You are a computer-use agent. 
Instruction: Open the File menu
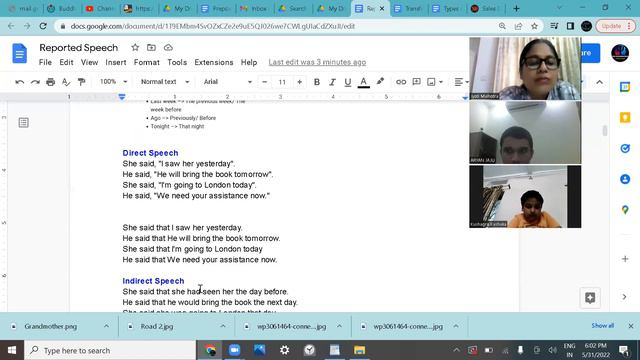(x=45, y=62)
